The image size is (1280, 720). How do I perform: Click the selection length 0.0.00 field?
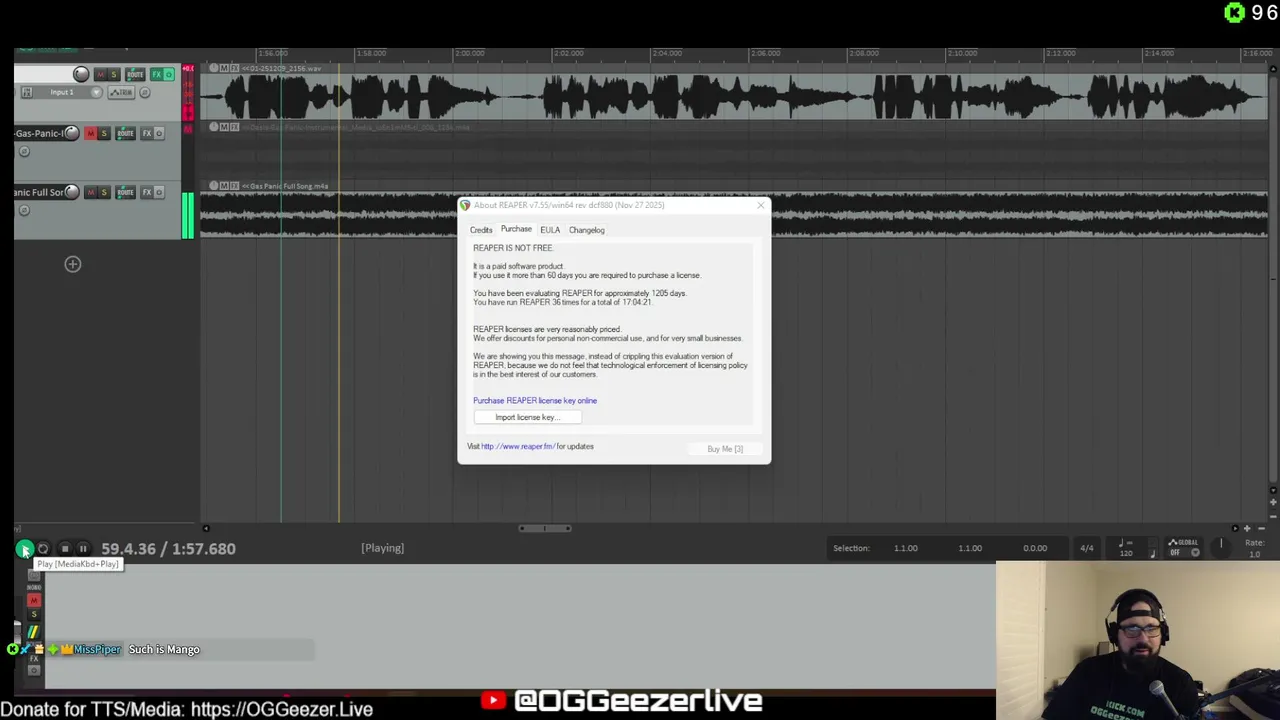click(1035, 548)
